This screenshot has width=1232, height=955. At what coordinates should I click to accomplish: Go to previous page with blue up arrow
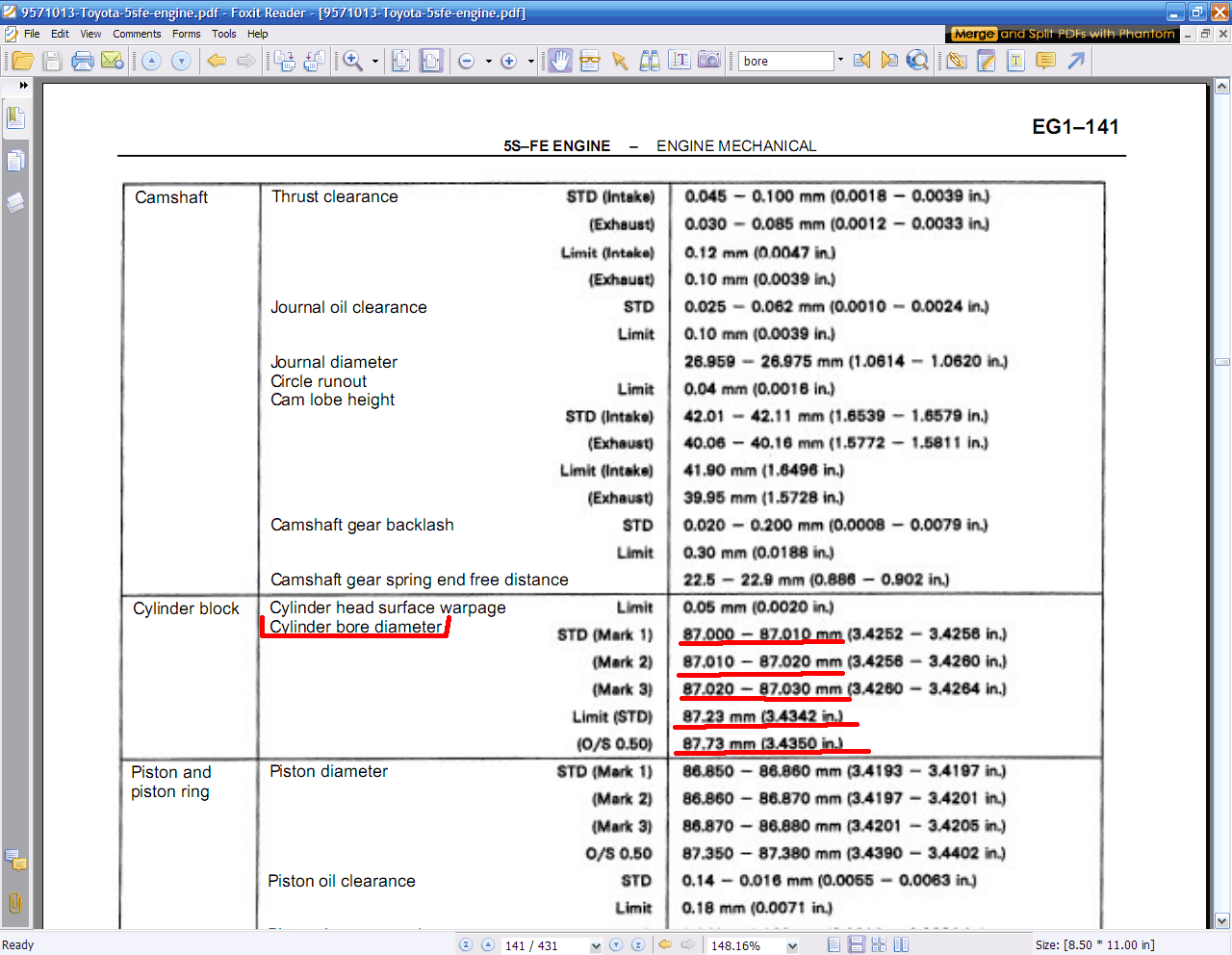(151, 61)
